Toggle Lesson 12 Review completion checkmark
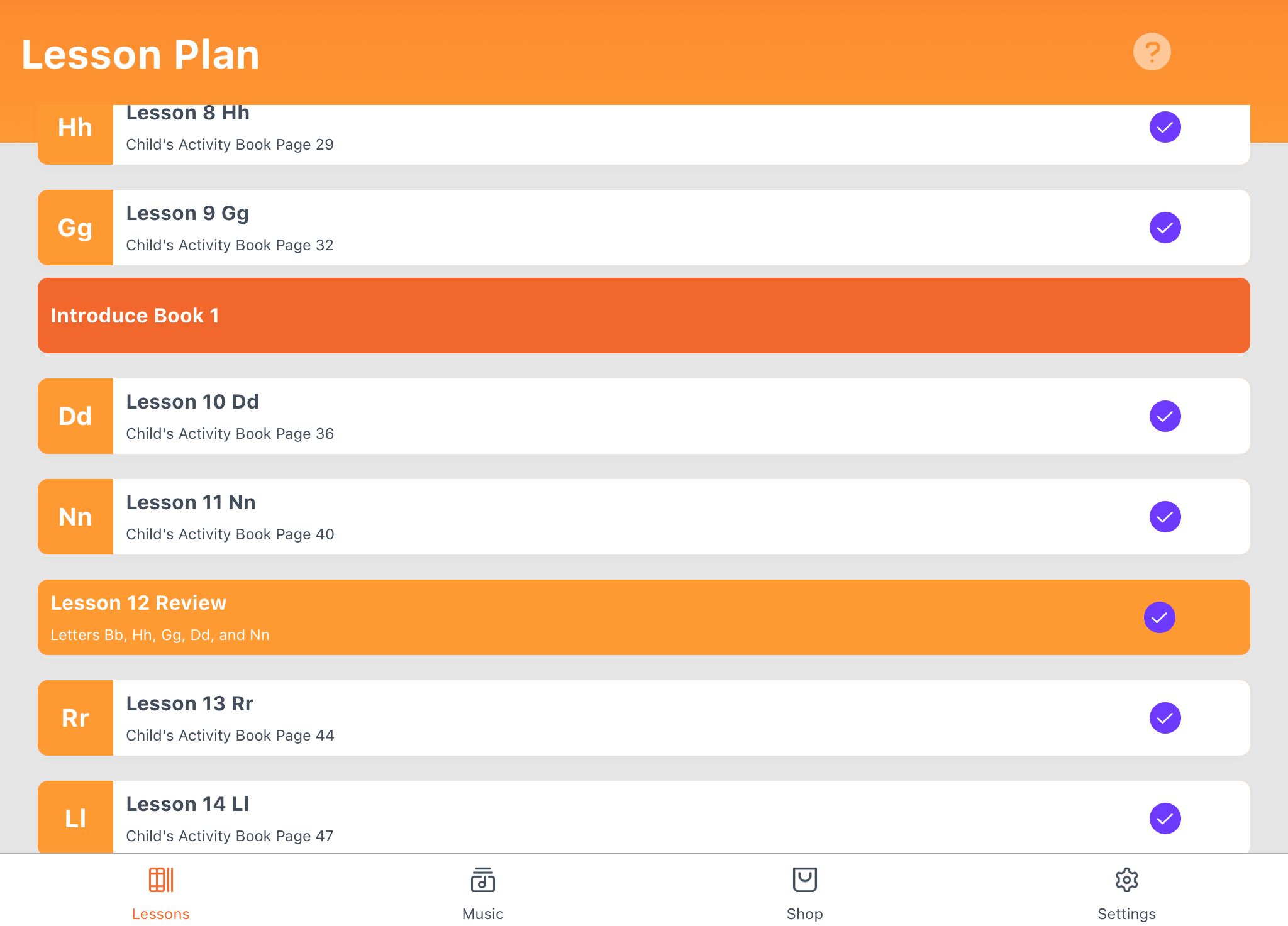Viewport: 1288px width, 926px height. 1159,617
